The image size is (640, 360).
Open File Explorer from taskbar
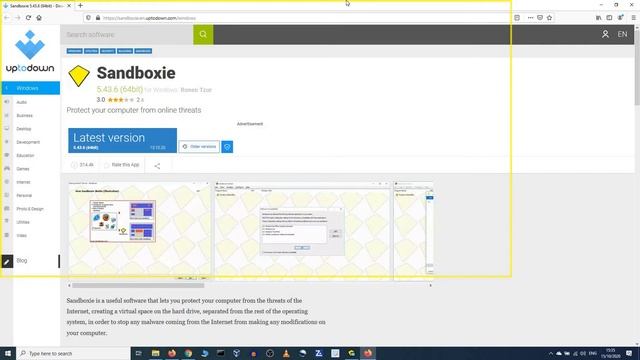click(x=156, y=353)
